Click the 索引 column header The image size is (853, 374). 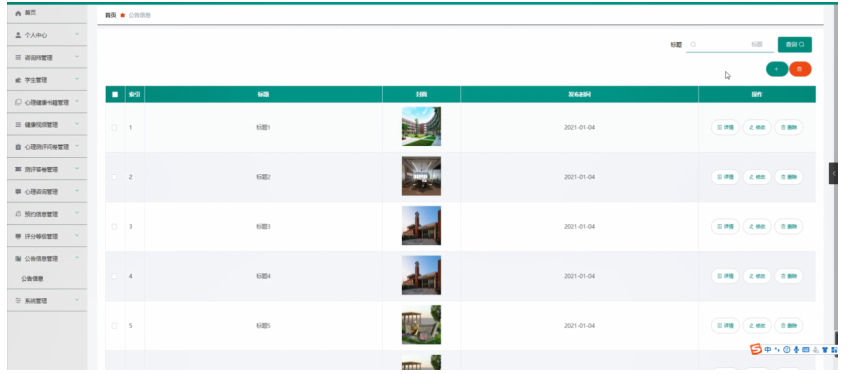point(134,94)
